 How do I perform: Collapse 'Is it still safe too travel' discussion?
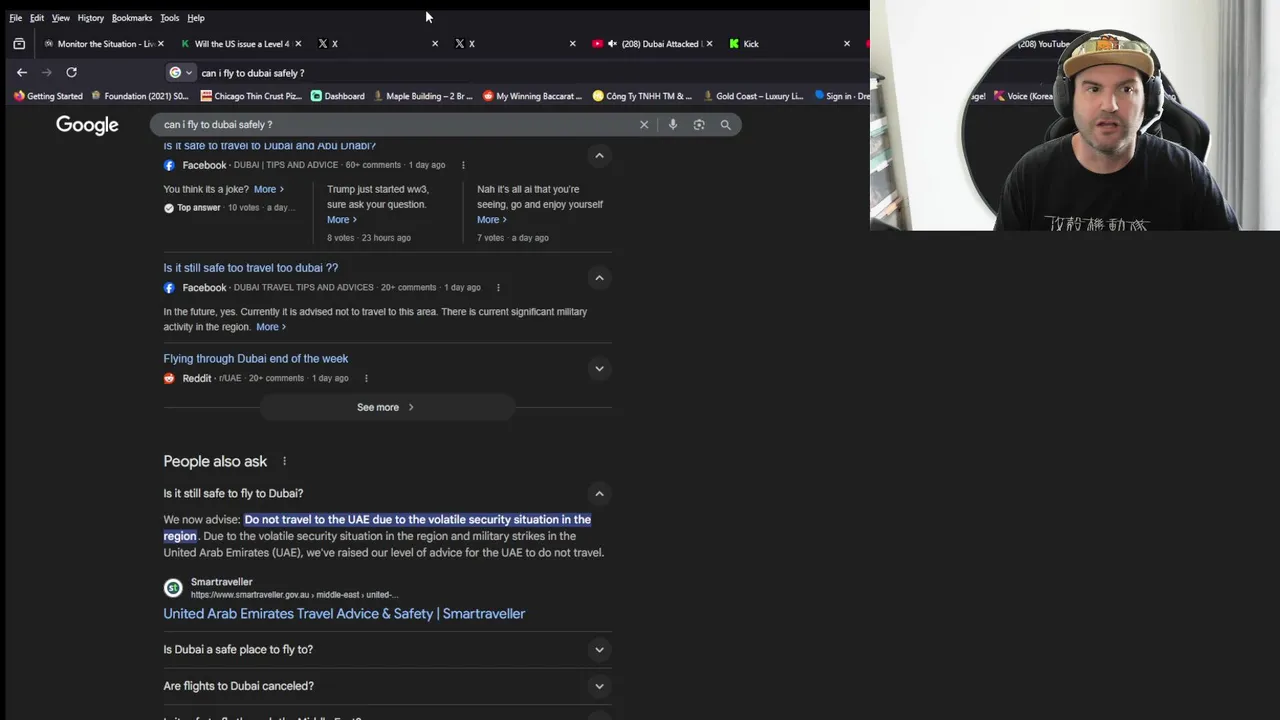pyautogui.click(x=599, y=278)
